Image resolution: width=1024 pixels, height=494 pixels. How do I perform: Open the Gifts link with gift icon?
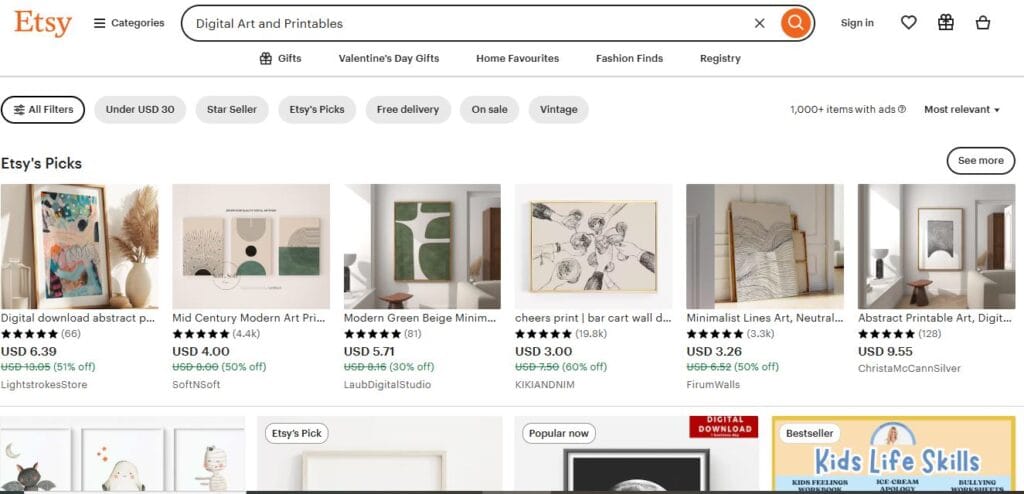tap(280, 59)
